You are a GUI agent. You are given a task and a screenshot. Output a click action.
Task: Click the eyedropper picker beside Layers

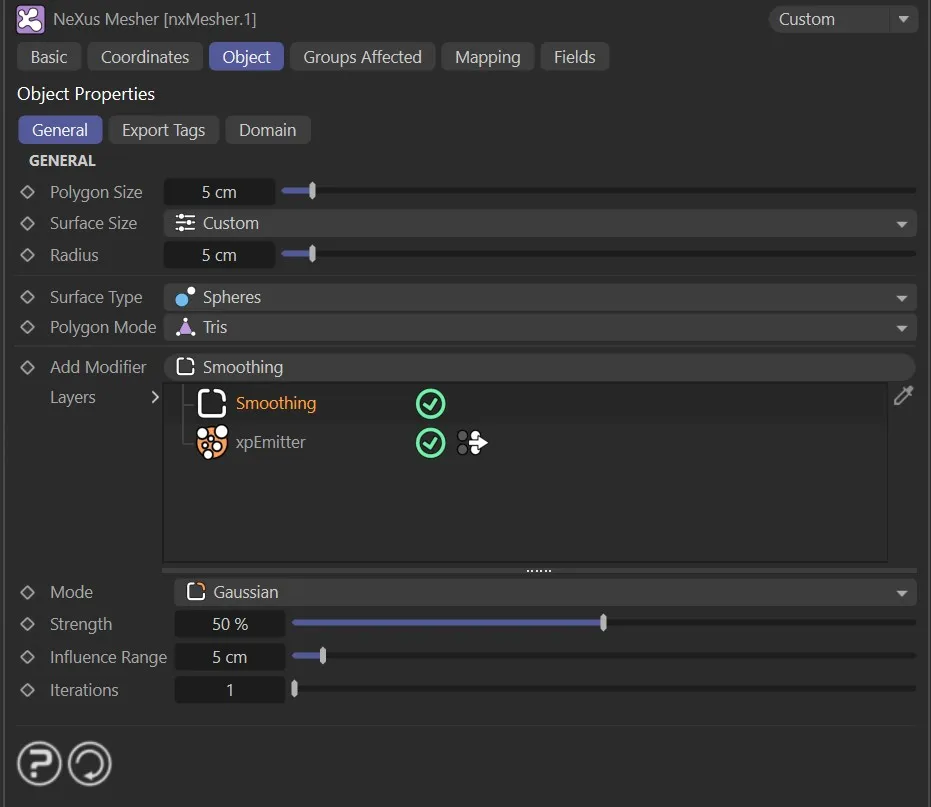point(903,397)
